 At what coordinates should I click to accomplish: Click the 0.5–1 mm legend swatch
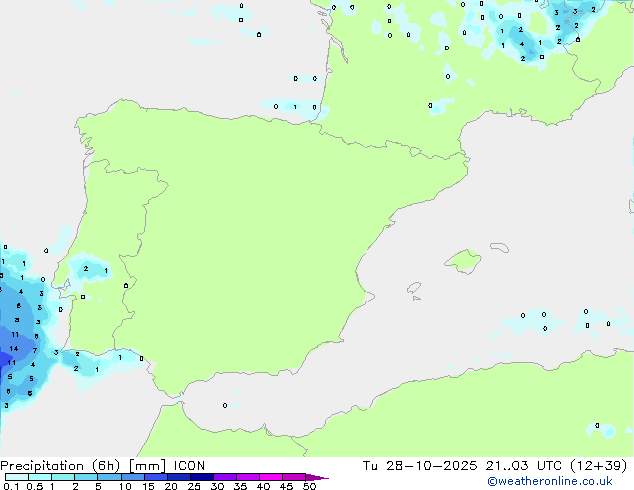pyautogui.click(x=40, y=477)
